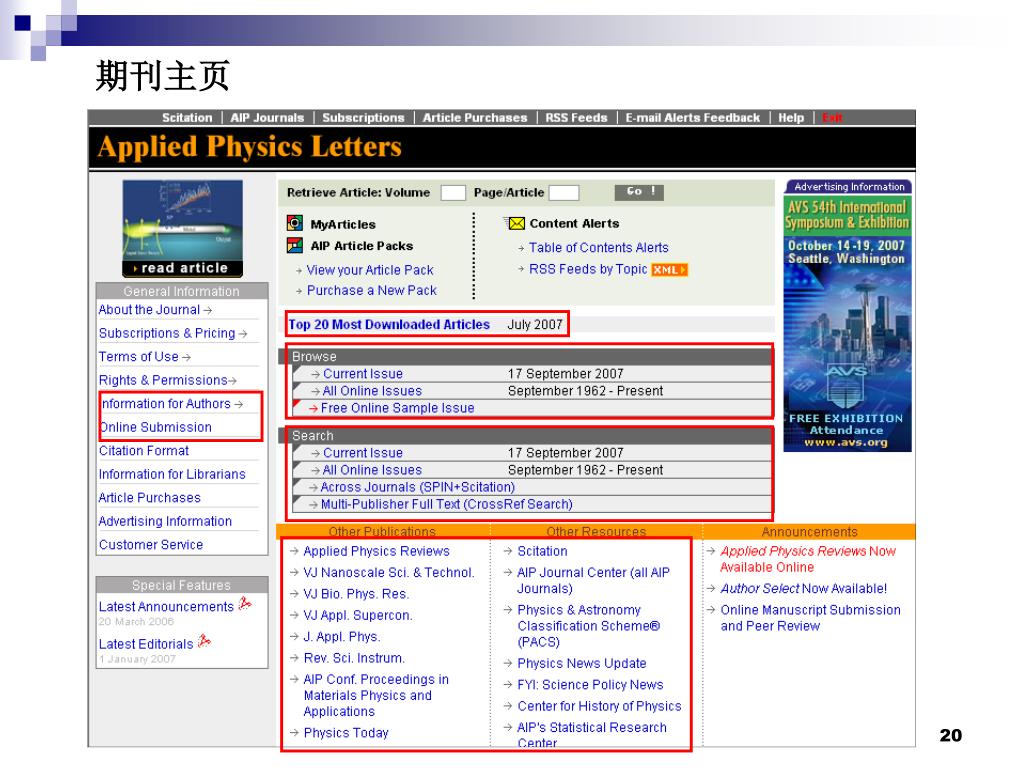Open AIP Journals in the top navigation
1024x768 pixels.
click(267, 118)
